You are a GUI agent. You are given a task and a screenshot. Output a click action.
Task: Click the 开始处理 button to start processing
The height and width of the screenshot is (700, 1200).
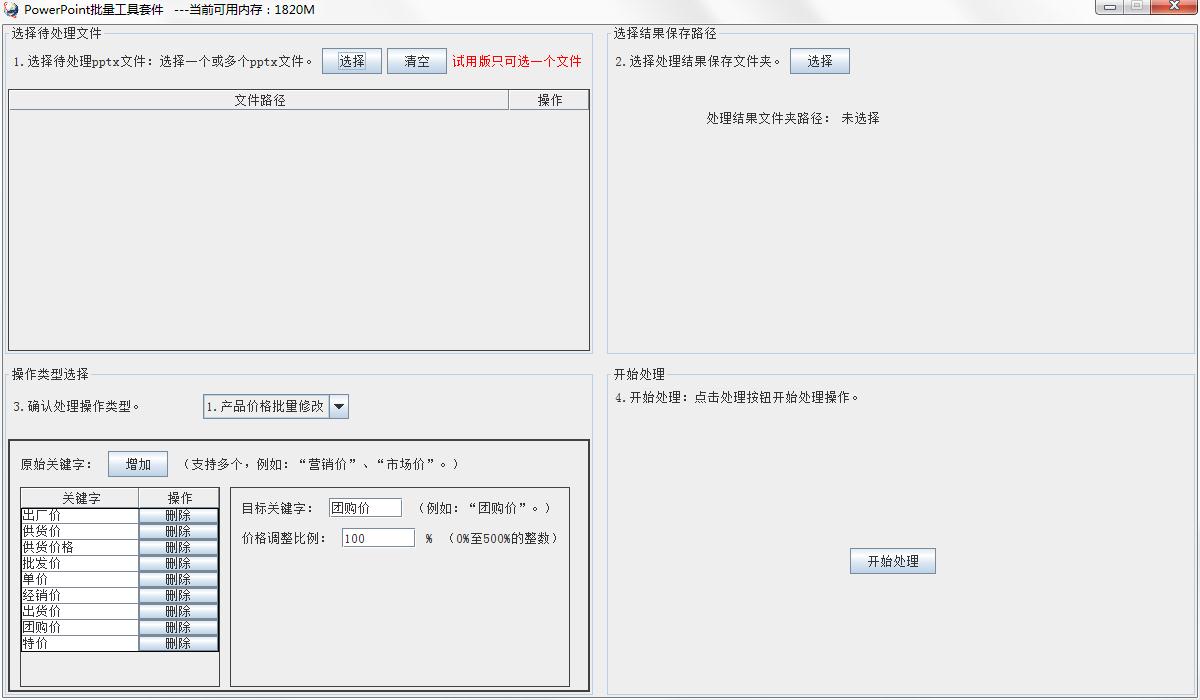point(892,560)
